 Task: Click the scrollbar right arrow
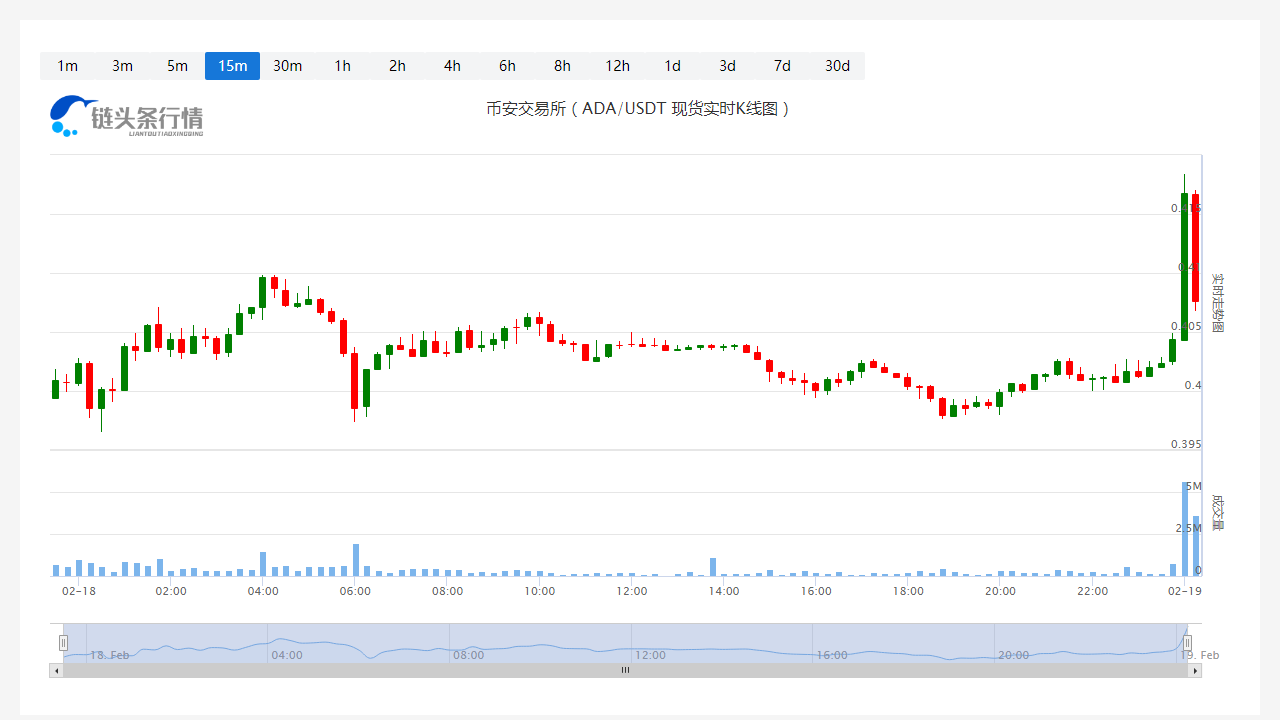[x=1195, y=671]
